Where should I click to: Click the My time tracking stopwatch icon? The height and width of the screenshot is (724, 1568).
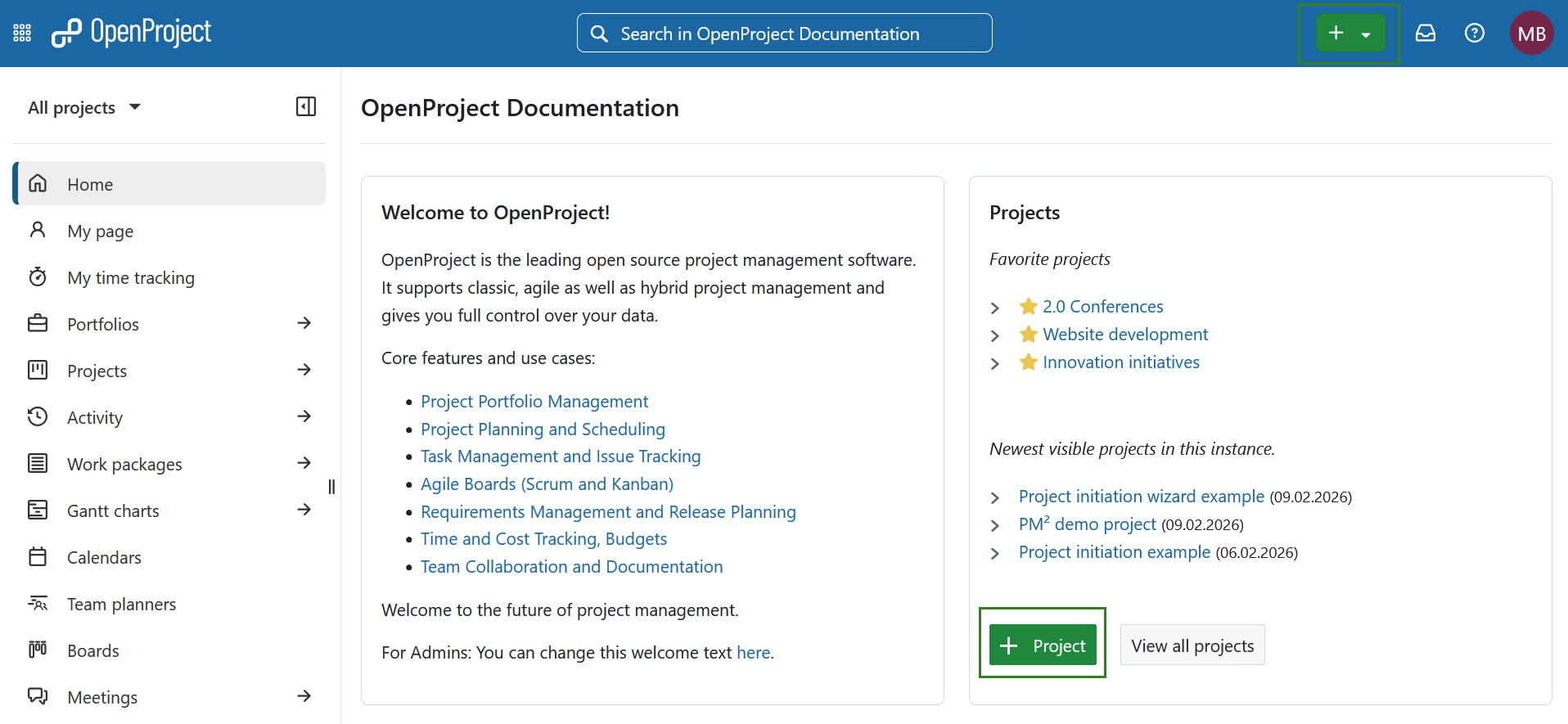[38, 277]
